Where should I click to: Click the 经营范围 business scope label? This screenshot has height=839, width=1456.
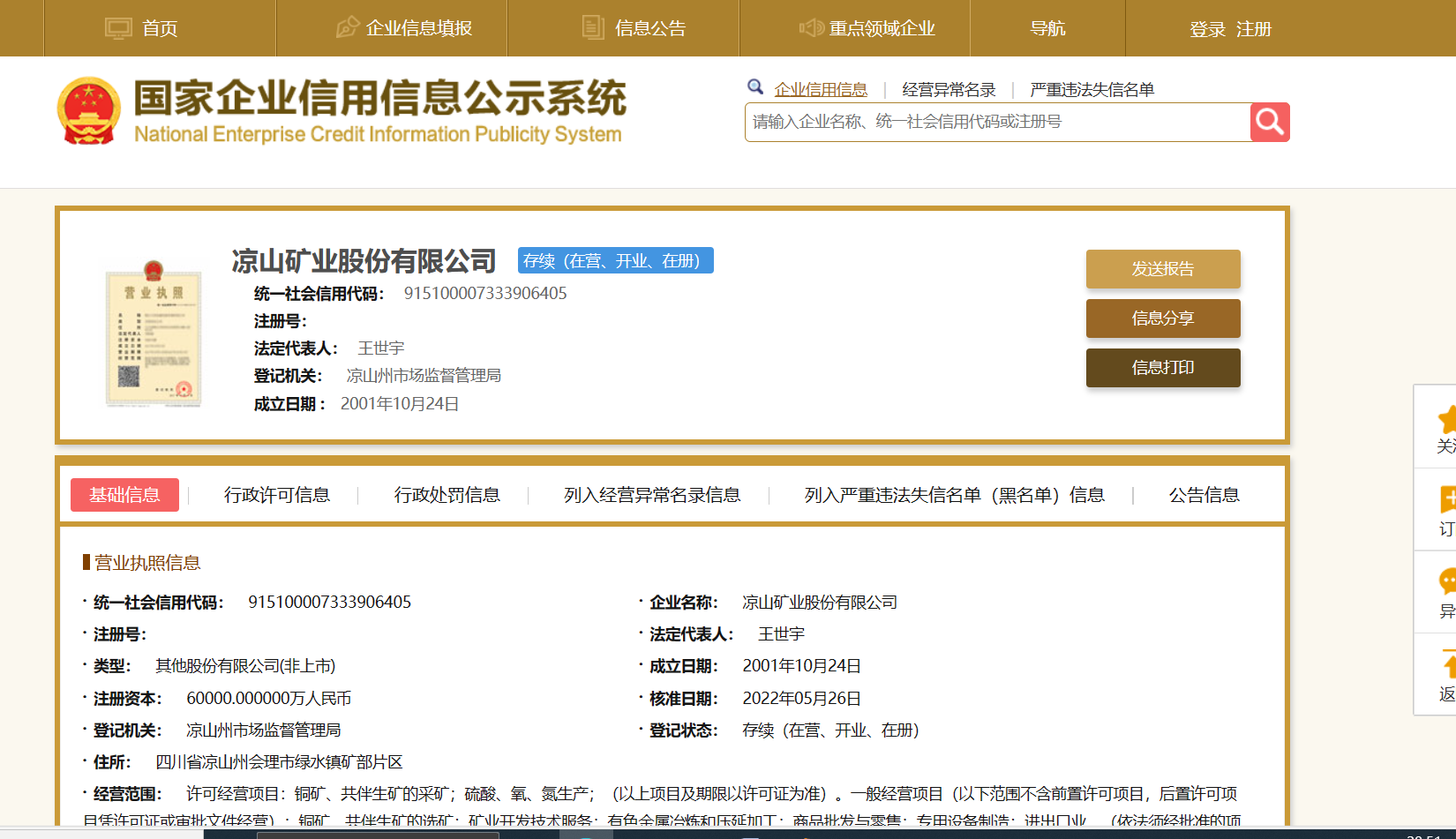tap(127, 793)
